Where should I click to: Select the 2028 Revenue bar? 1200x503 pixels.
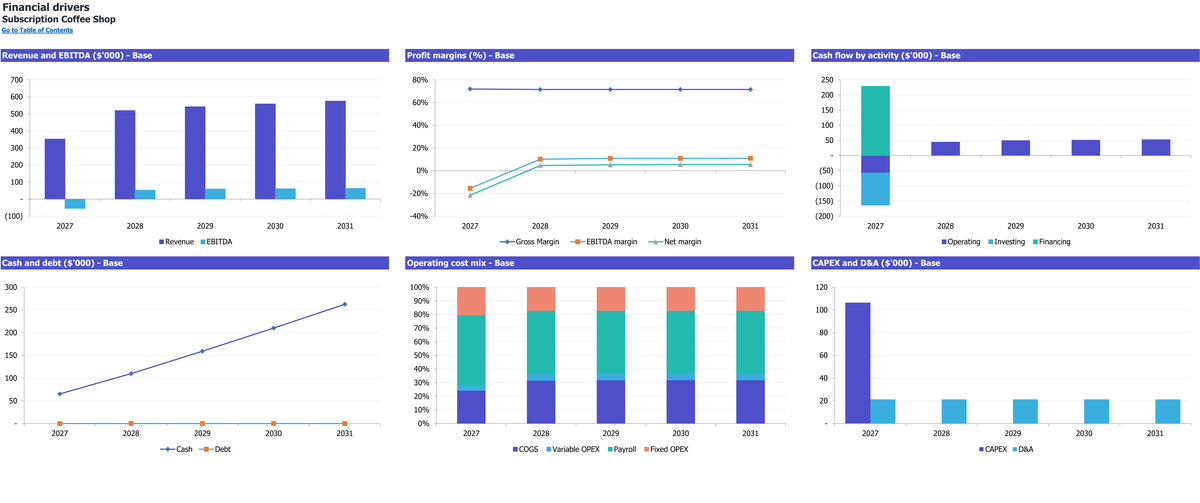pos(125,154)
